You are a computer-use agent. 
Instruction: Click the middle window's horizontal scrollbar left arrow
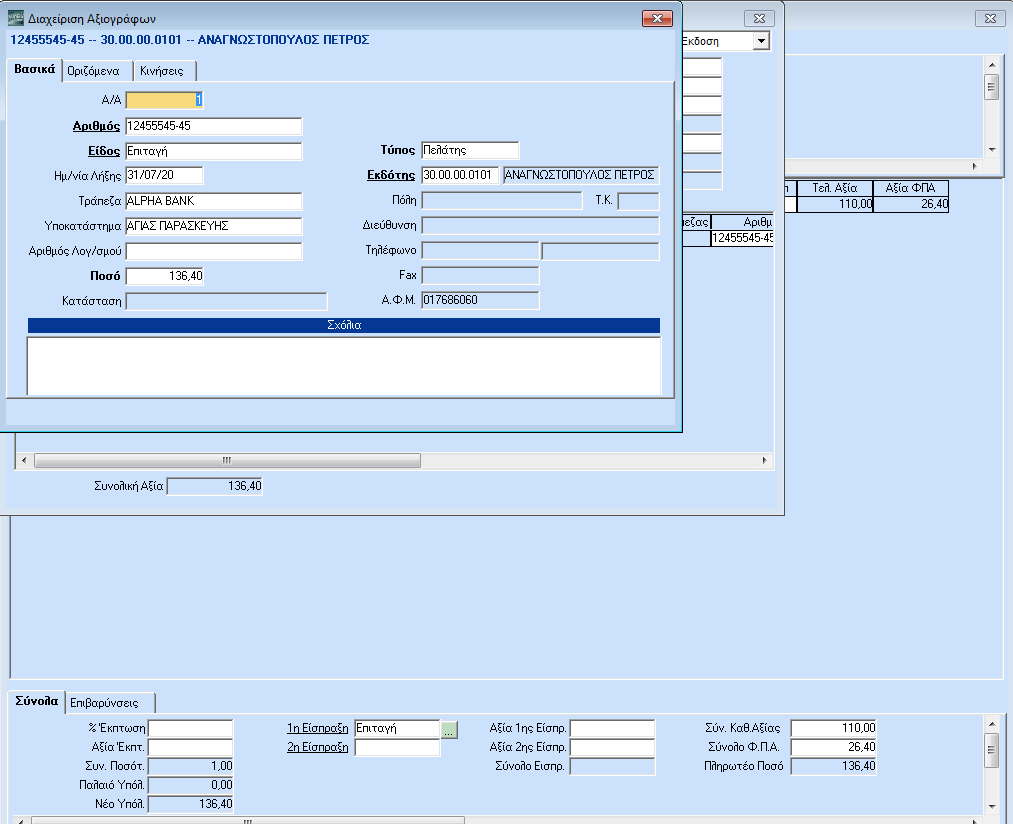[x=24, y=460]
